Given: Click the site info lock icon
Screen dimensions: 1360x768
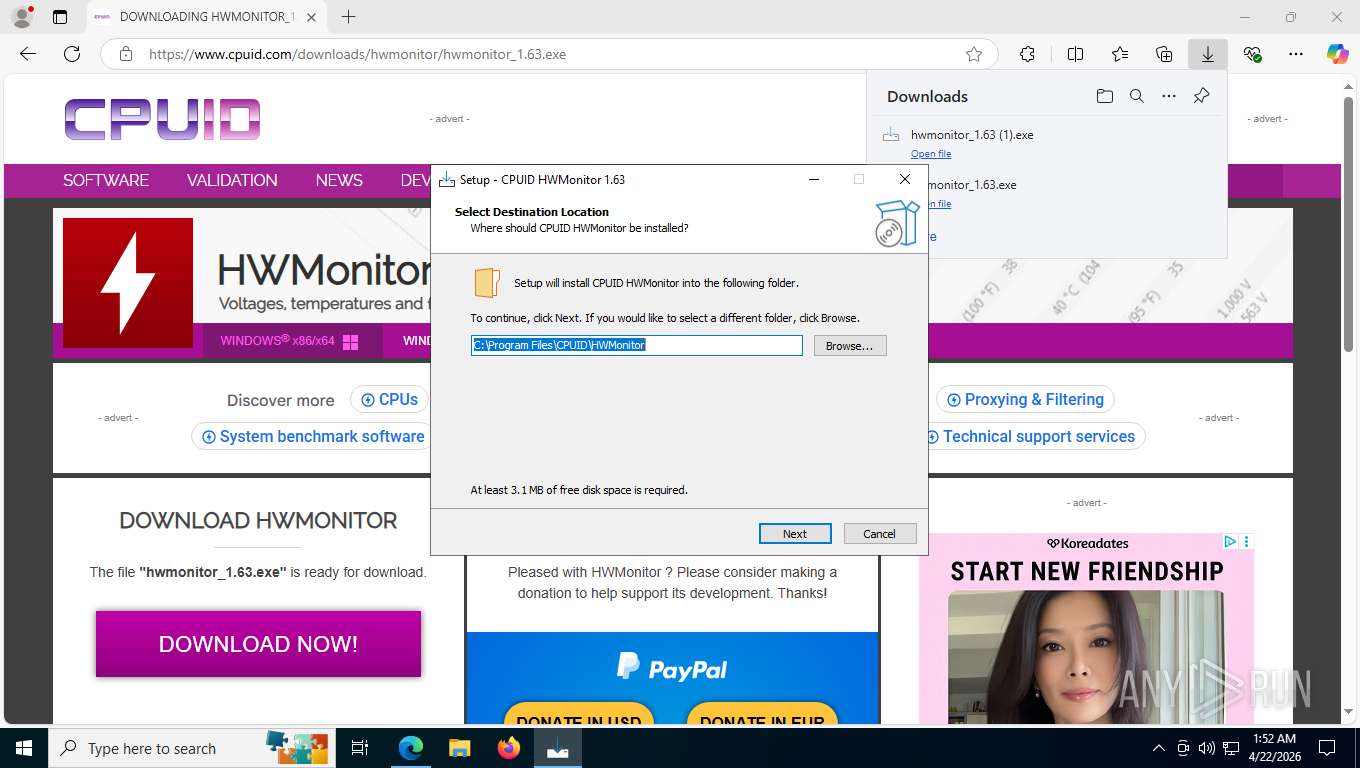Looking at the screenshot, I should point(126,54).
